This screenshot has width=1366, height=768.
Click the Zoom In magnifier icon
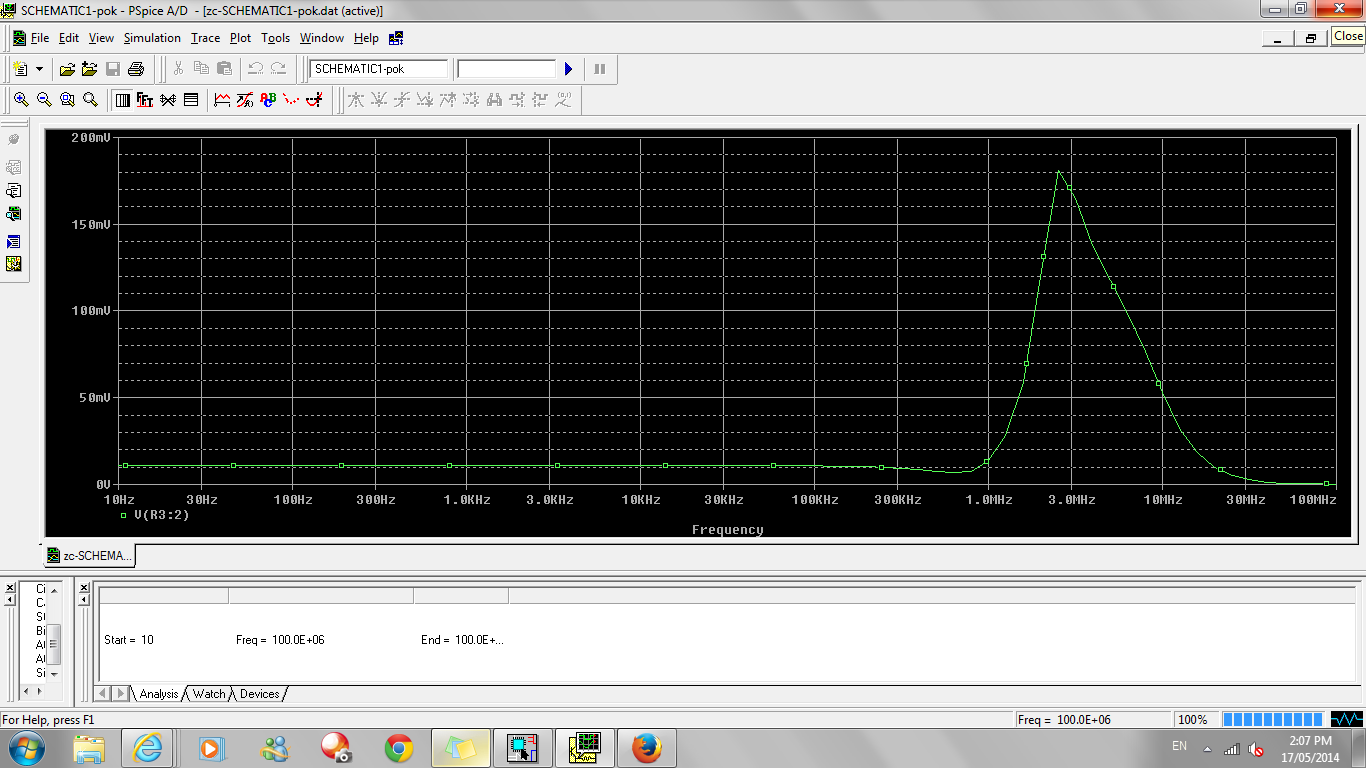(21, 100)
